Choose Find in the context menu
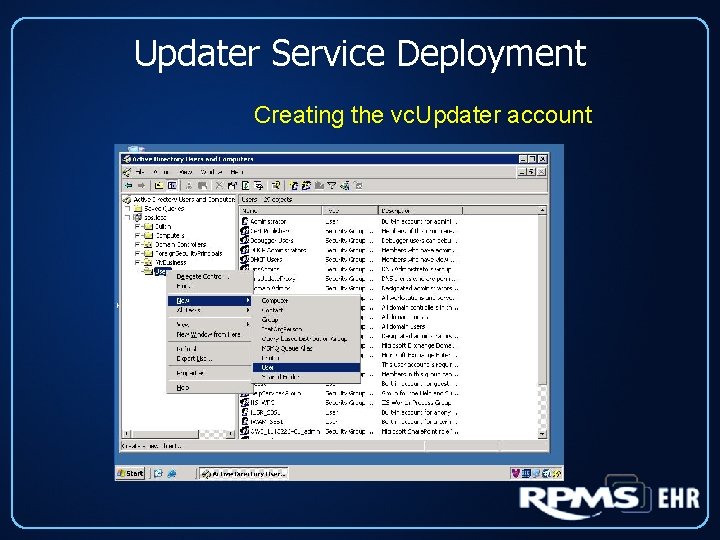 (x=210, y=286)
